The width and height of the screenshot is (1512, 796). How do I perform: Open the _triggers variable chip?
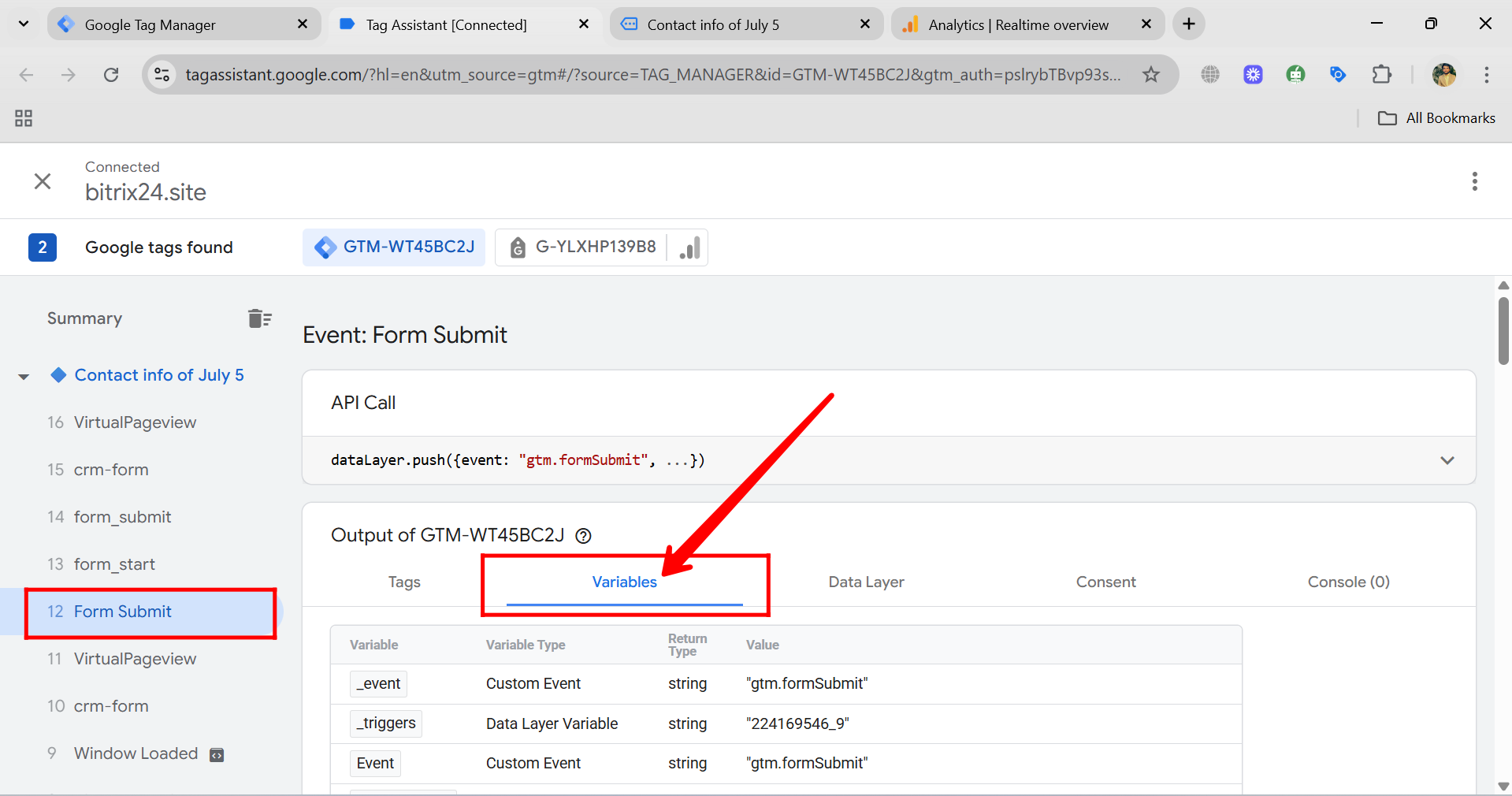pyautogui.click(x=386, y=723)
